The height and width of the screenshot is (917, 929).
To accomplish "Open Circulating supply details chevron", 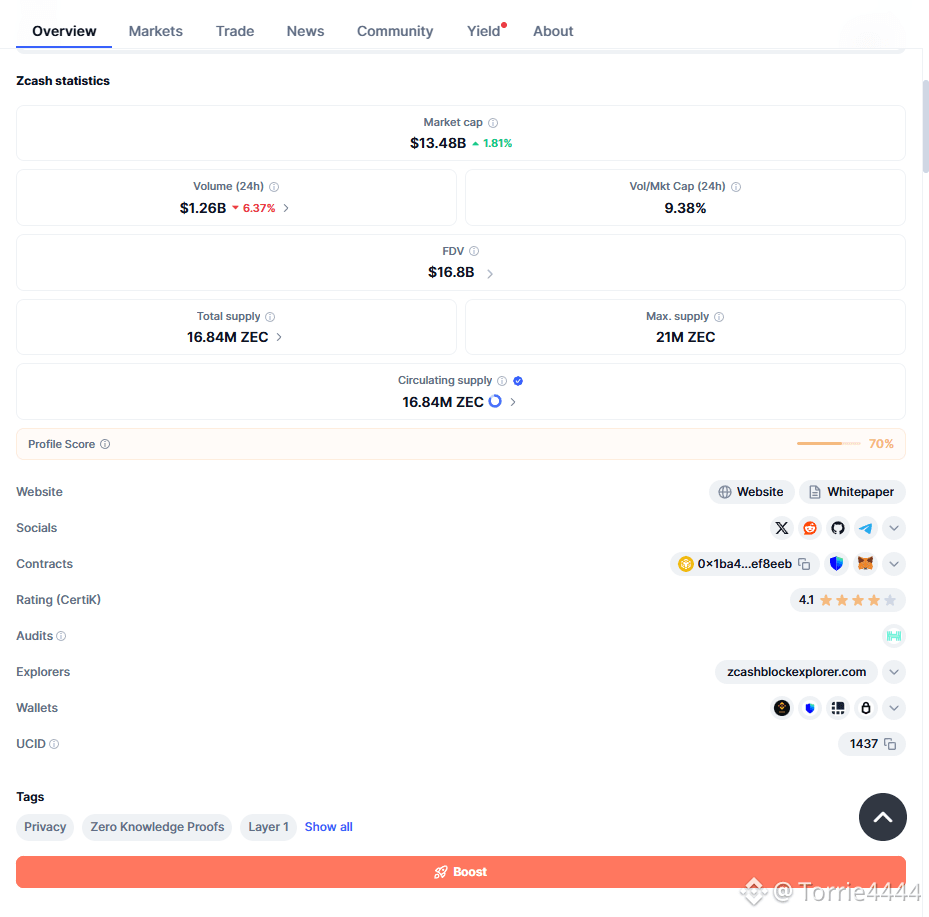I will [x=513, y=402].
